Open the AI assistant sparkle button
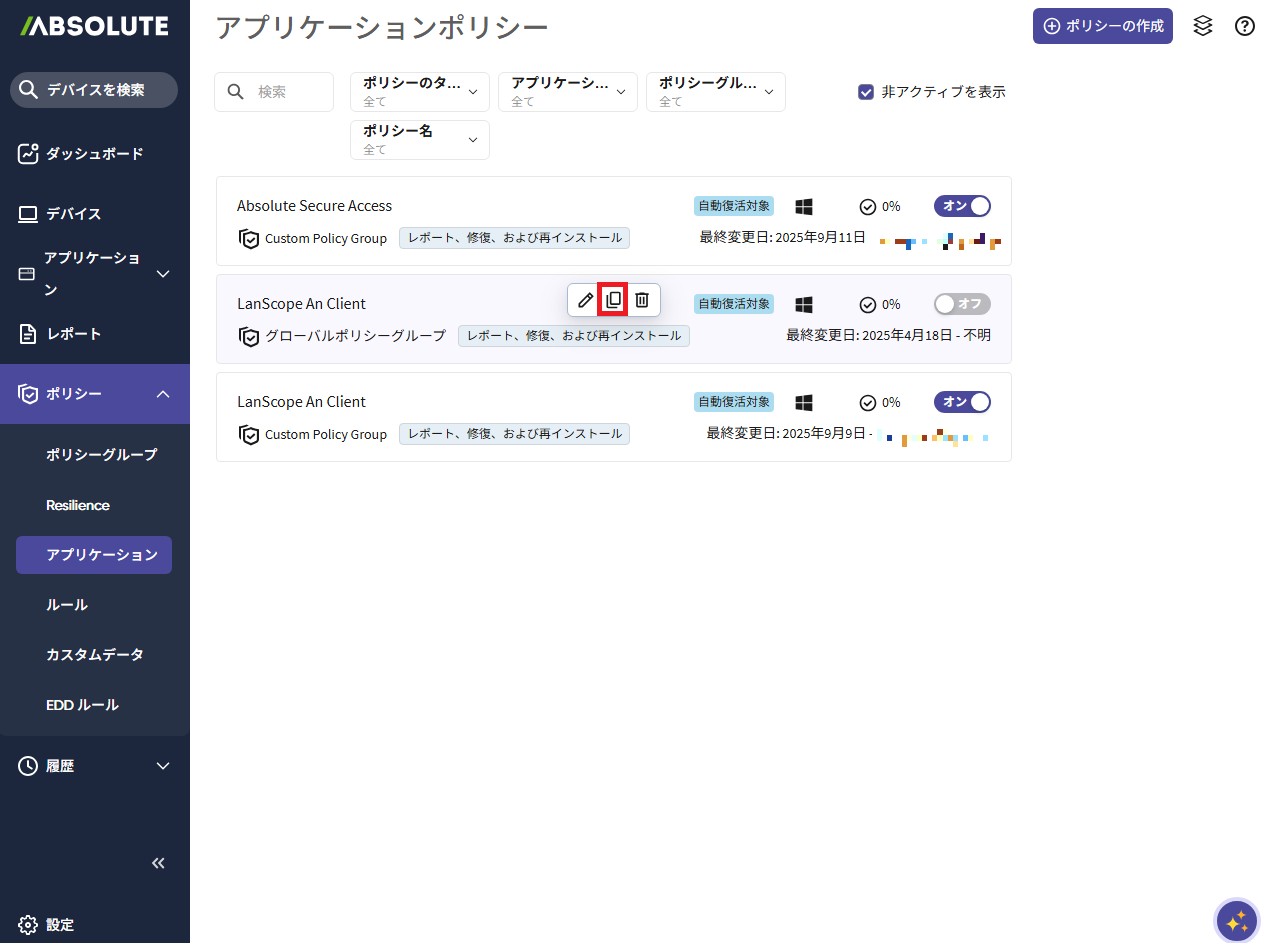The height and width of the screenshot is (943, 1262). coord(1236,920)
